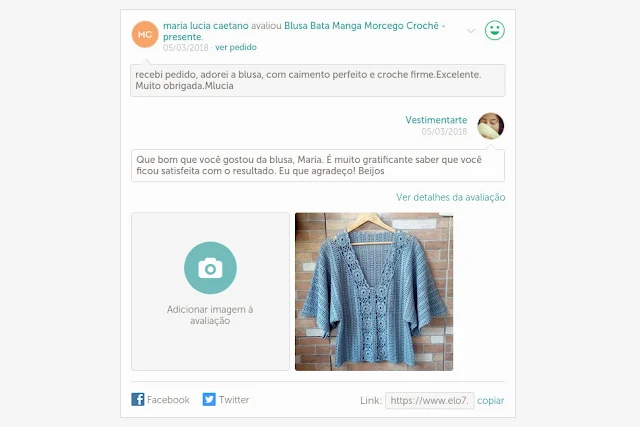The image size is (640, 427).
Task: Click the review link URL field
Action: (x=429, y=400)
